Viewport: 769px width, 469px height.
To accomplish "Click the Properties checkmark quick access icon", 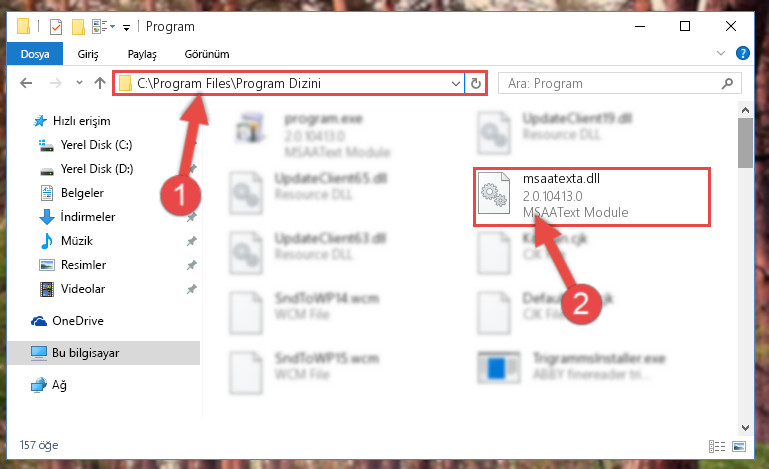I will tap(56, 26).
